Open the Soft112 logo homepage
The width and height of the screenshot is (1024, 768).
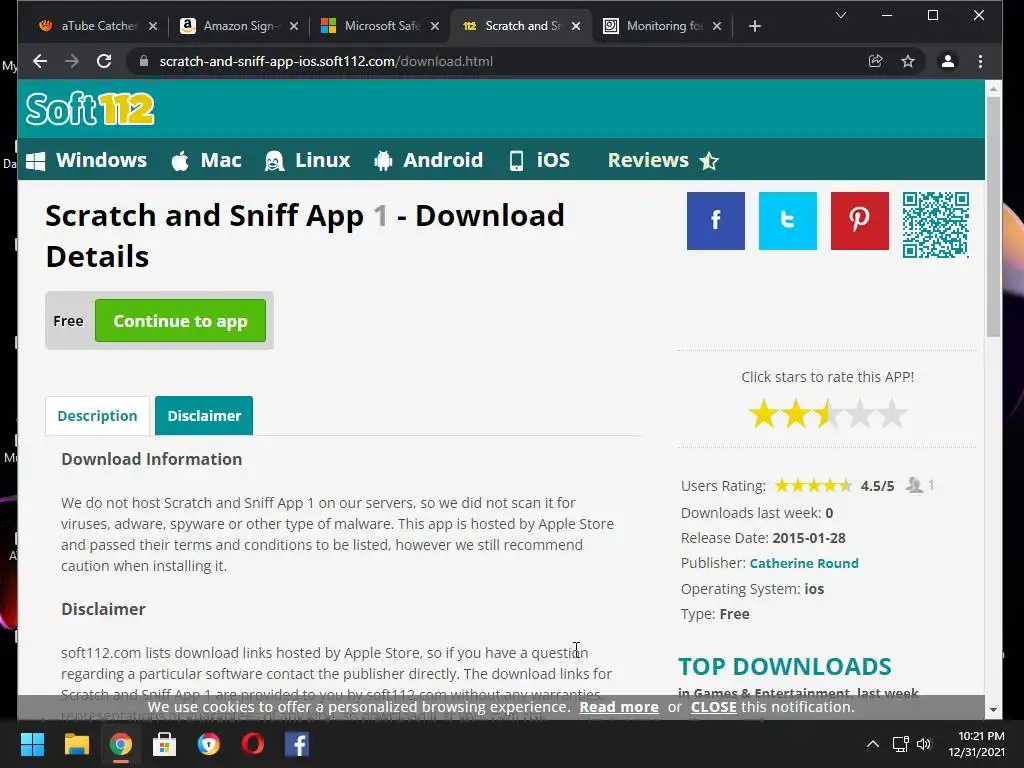[x=90, y=108]
